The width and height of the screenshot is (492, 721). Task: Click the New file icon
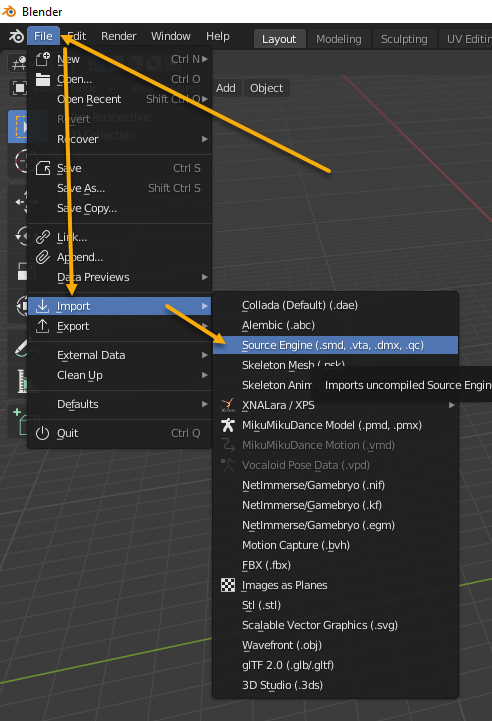(43, 59)
